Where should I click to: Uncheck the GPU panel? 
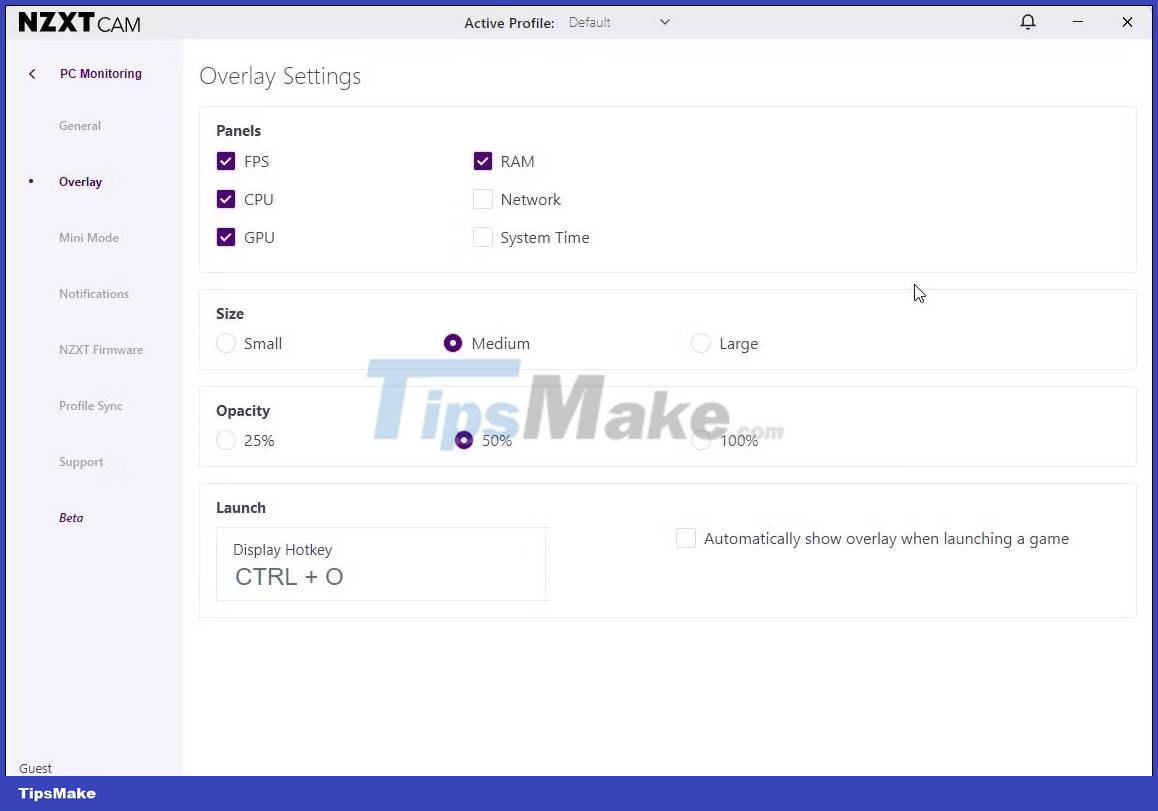click(x=226, y=237)
